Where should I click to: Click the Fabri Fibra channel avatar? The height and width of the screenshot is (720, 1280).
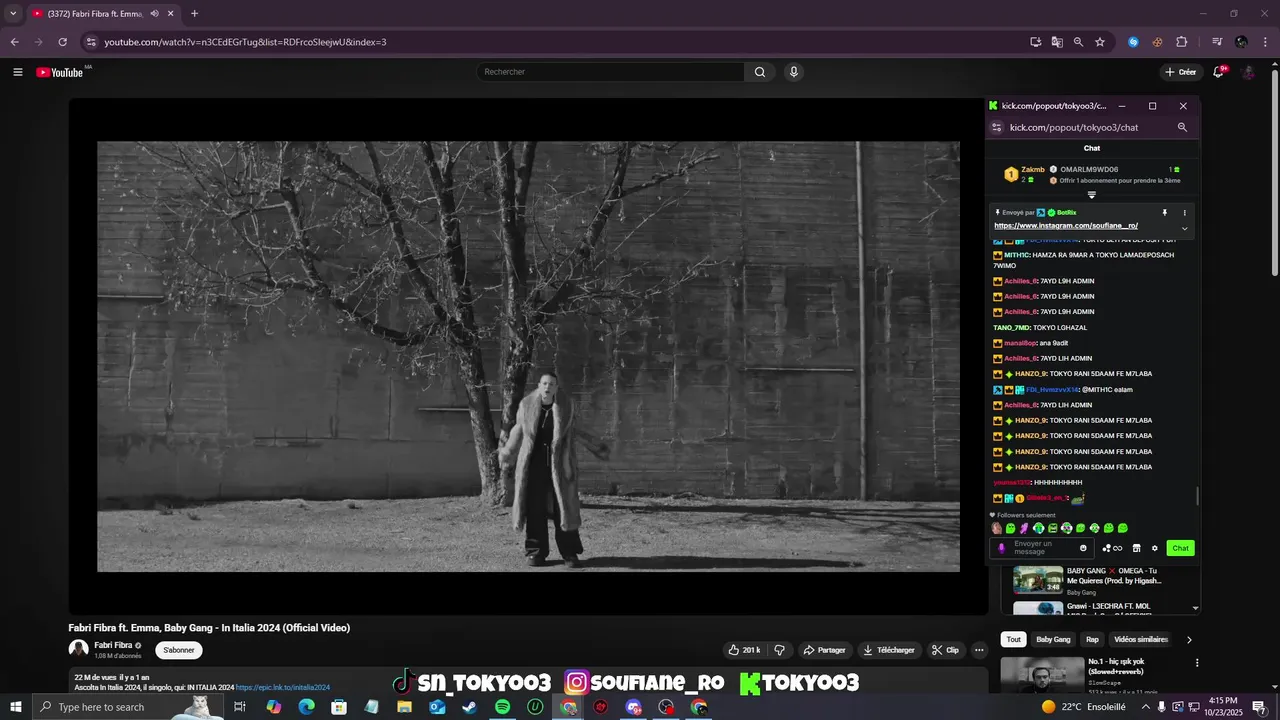click(78, 649)
